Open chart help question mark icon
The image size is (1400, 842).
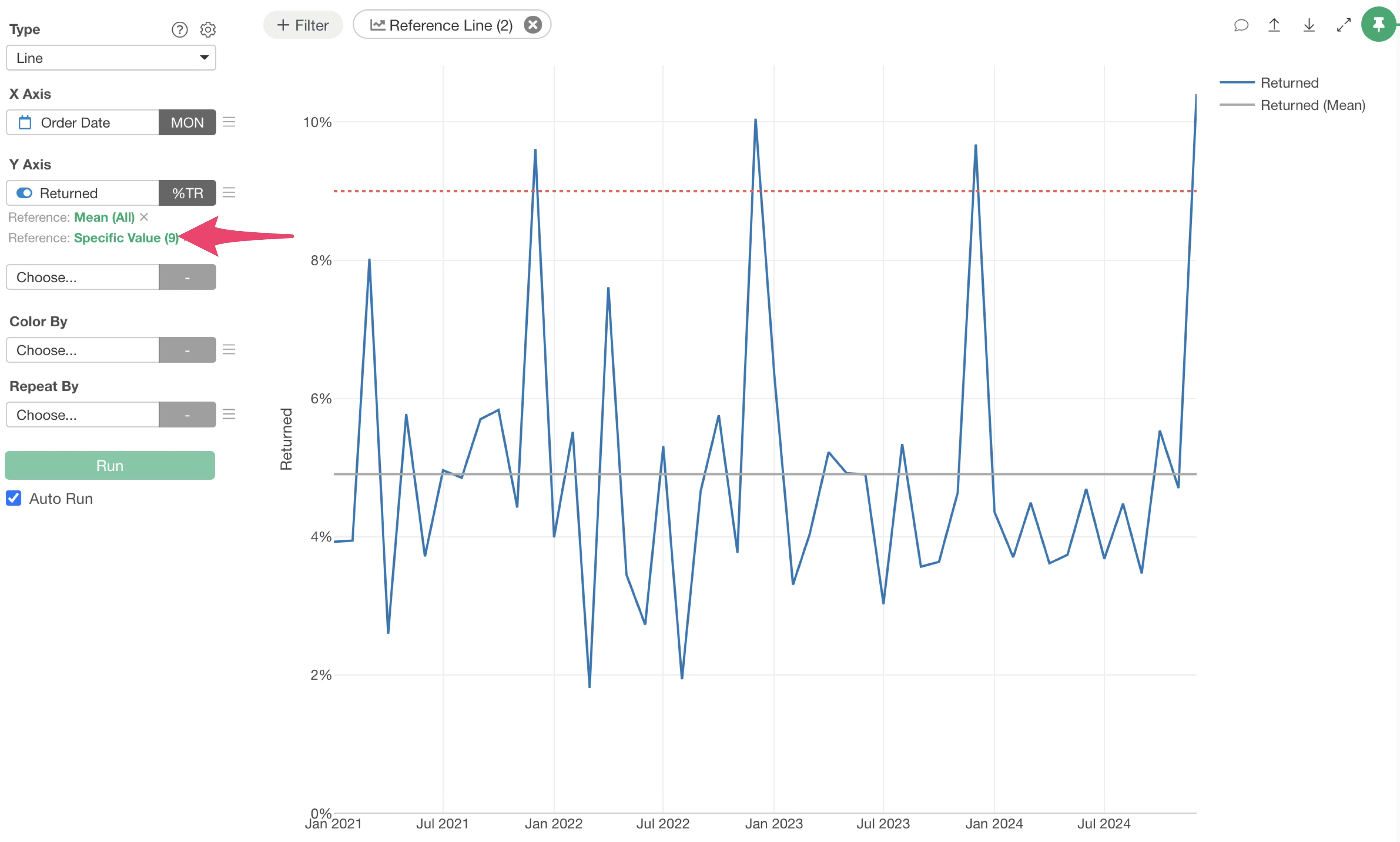[x=179, y=30]
